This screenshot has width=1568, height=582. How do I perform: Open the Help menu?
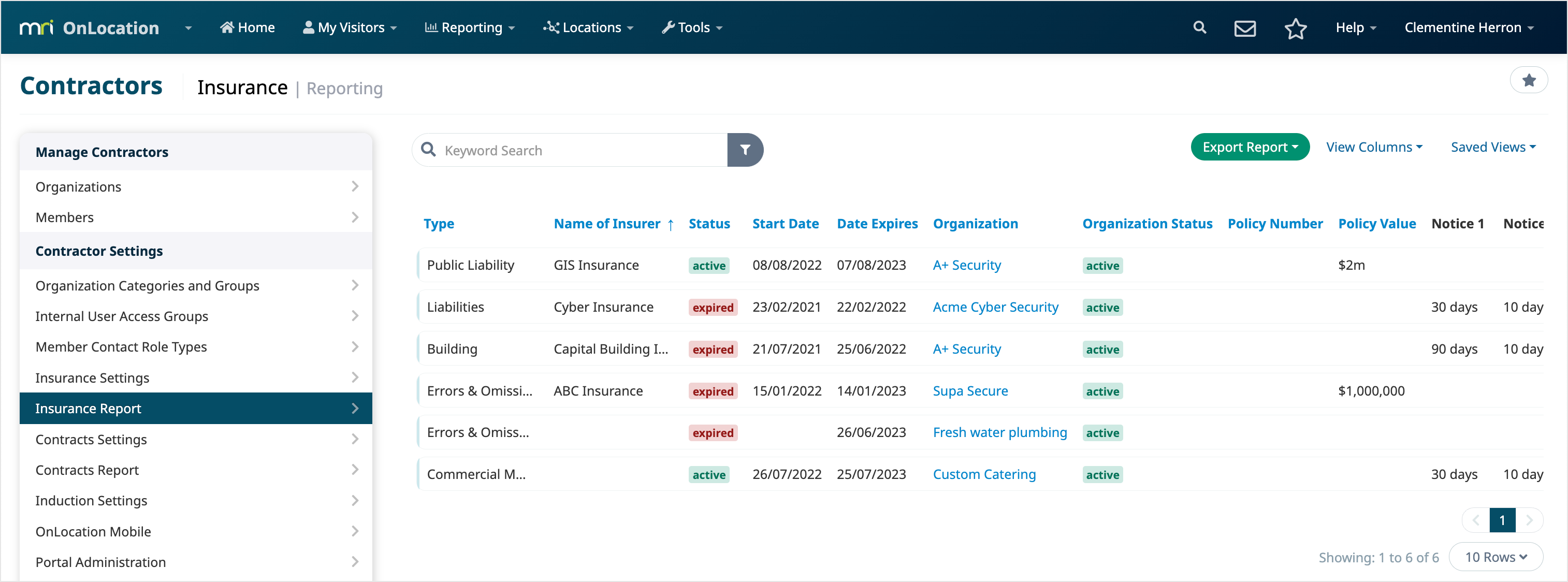[x=1356, y=27]
